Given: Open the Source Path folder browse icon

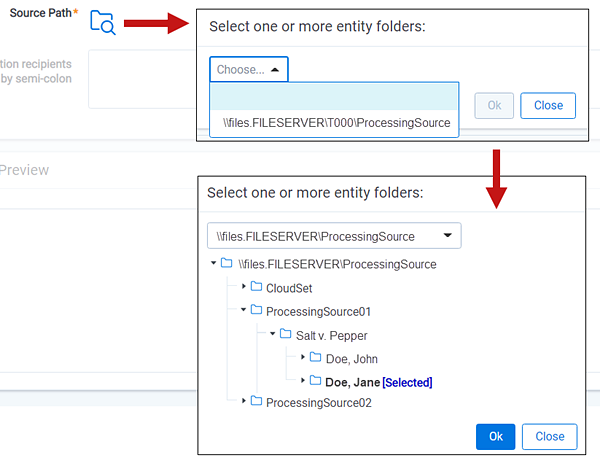Looking at the screenshot, I should (x=103, y=23).
